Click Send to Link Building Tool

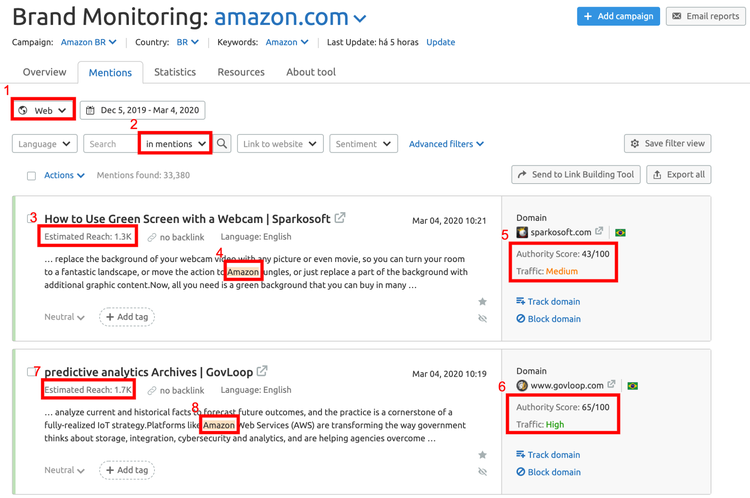tap(576, 174)
